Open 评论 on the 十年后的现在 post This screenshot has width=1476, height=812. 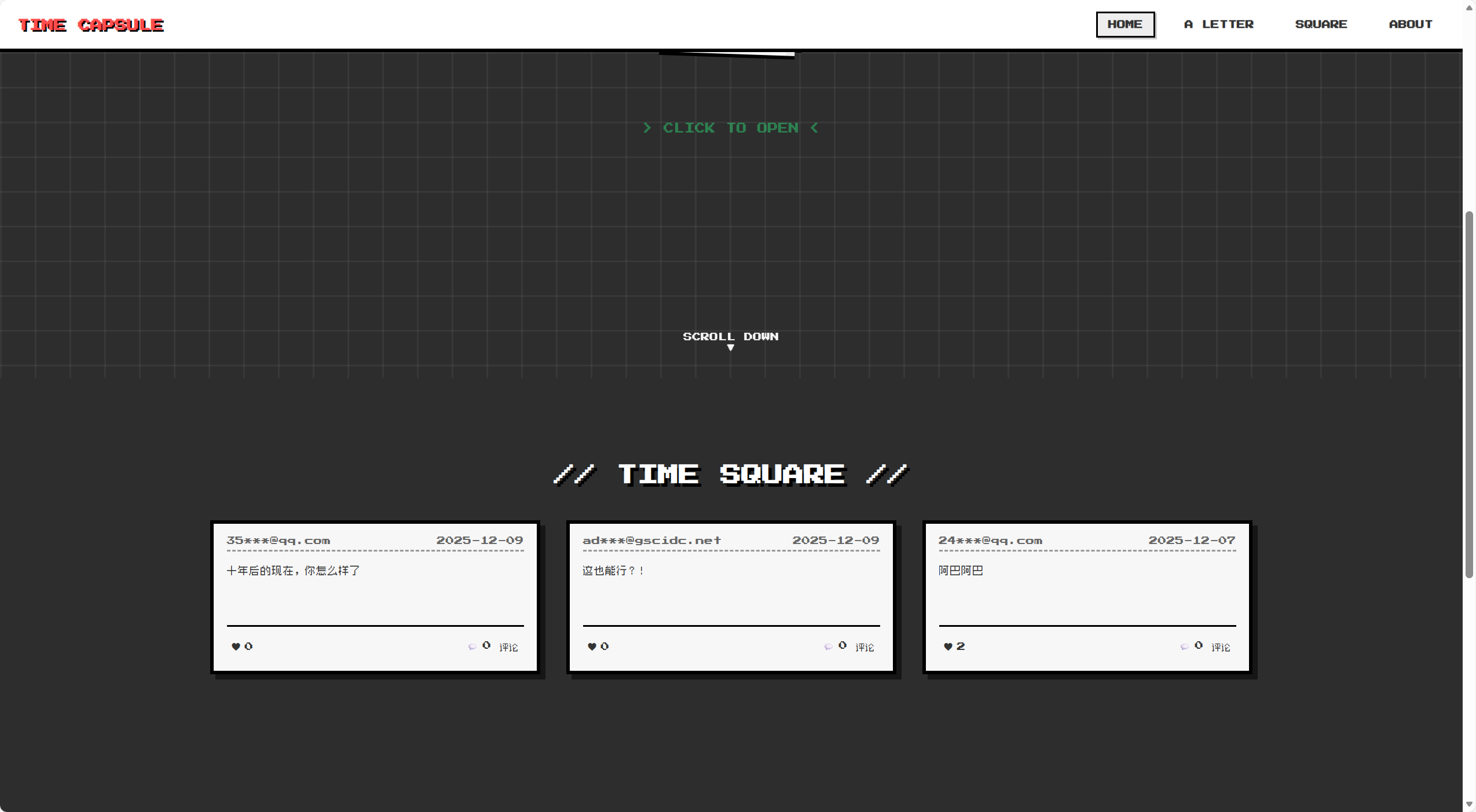(x=508, y=647)
